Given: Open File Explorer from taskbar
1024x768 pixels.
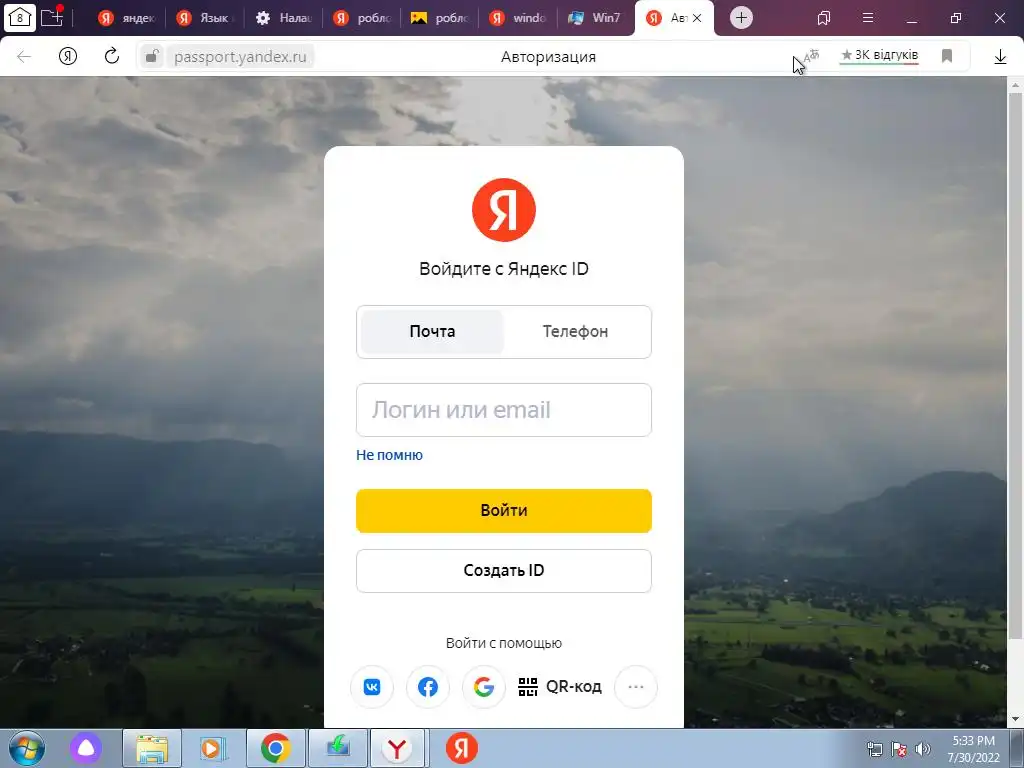Looking at the screenshot, I should click(x=152, y=749).
